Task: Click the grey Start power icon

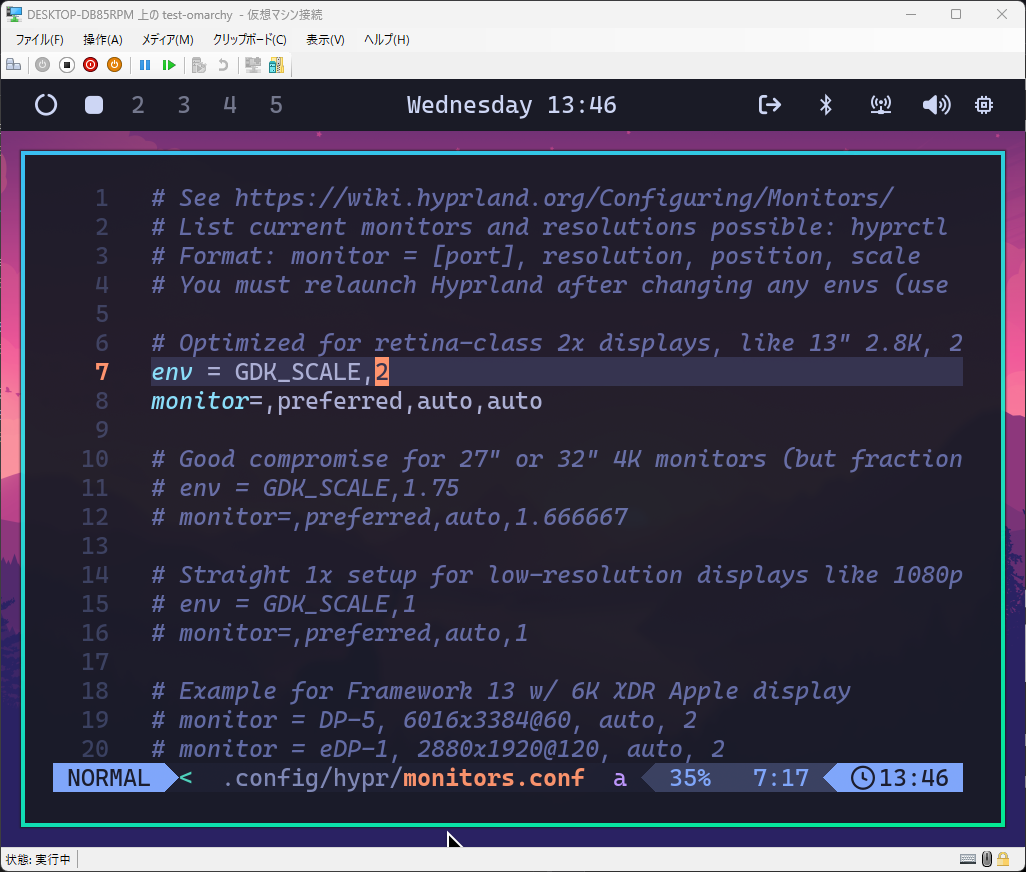Action: click(43, 65)
